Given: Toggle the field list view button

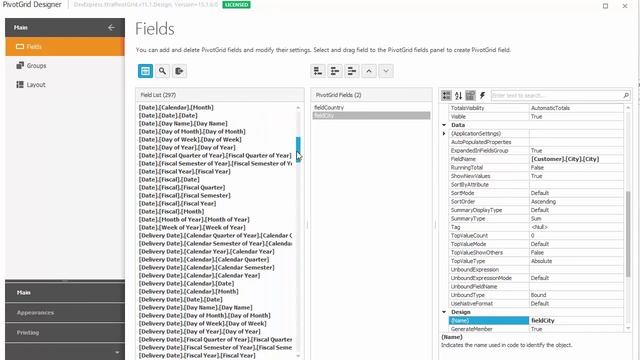Looking at the screenshot, I should (145, 71).
